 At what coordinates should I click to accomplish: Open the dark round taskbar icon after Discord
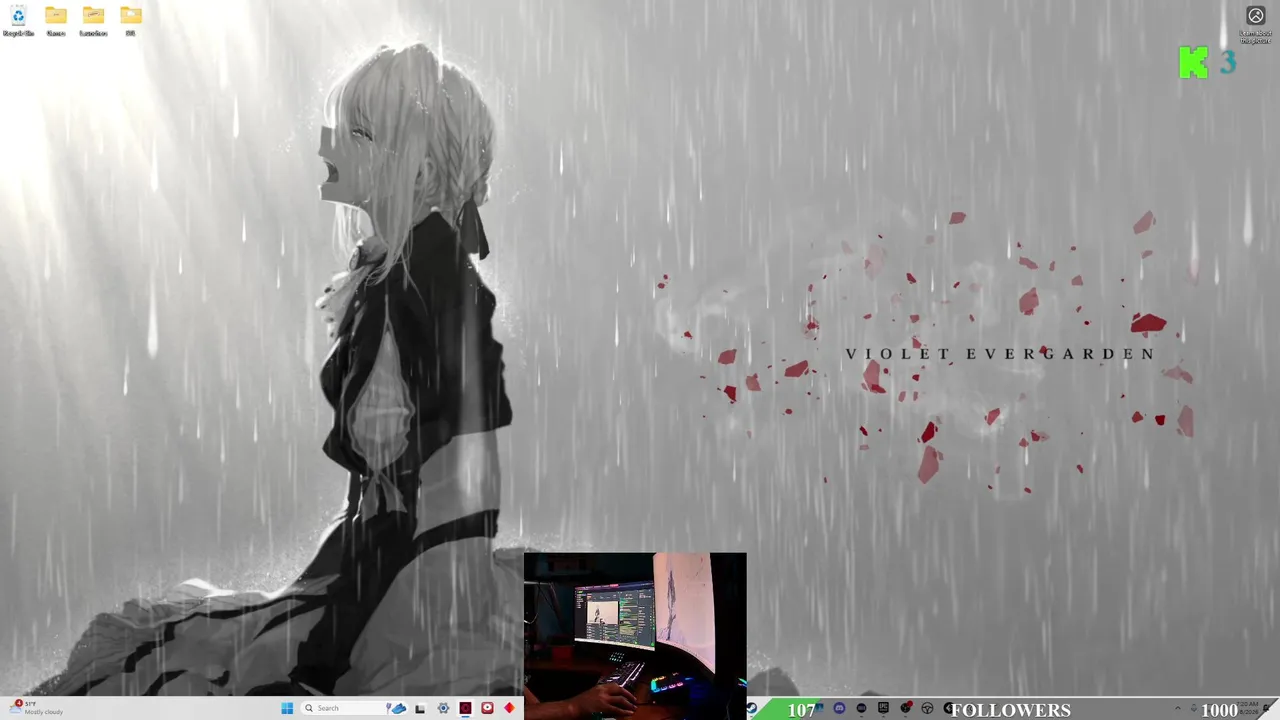point(861,708)
